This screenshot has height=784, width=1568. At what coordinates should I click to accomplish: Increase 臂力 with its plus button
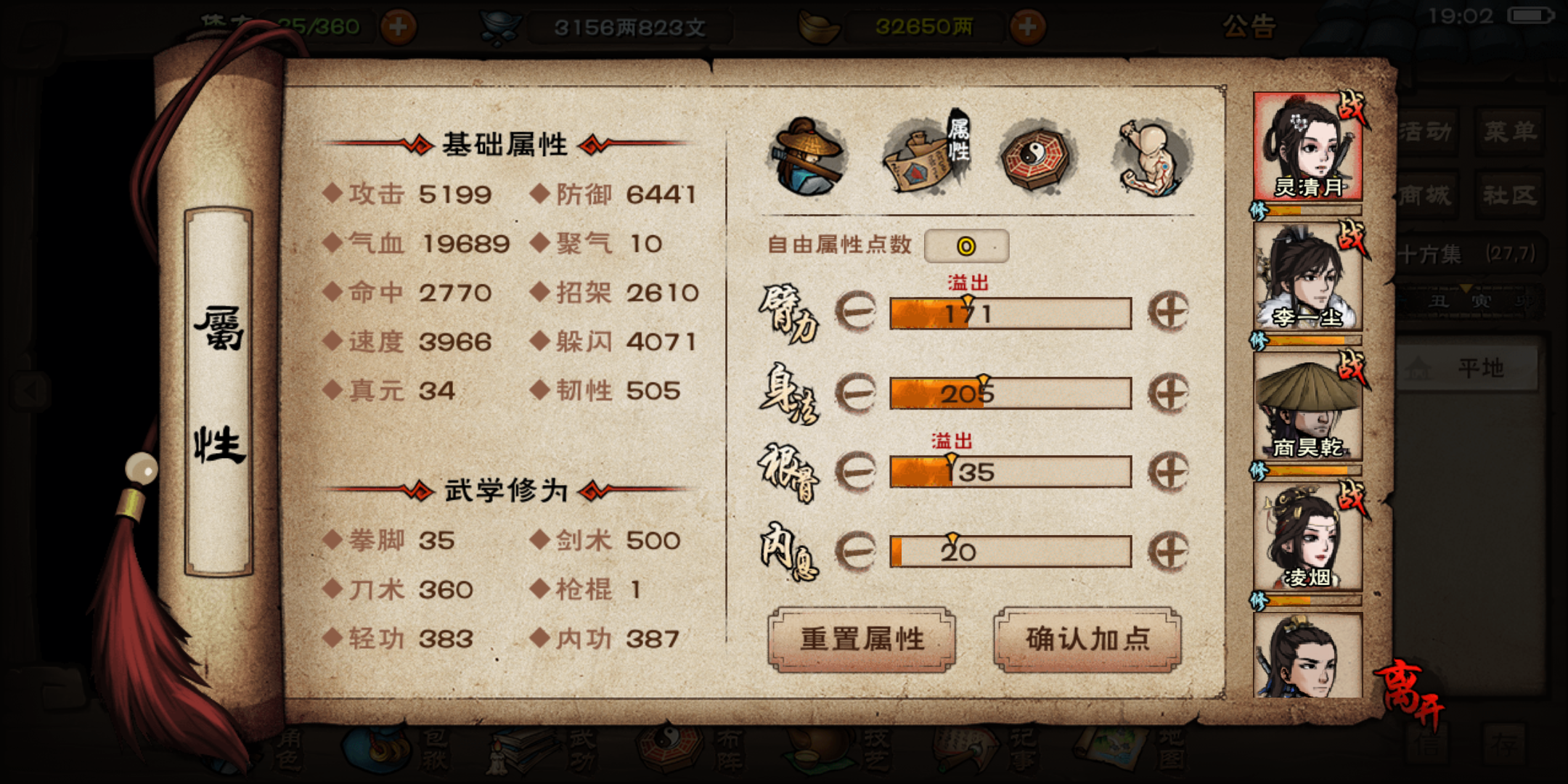pos(1168,313)
